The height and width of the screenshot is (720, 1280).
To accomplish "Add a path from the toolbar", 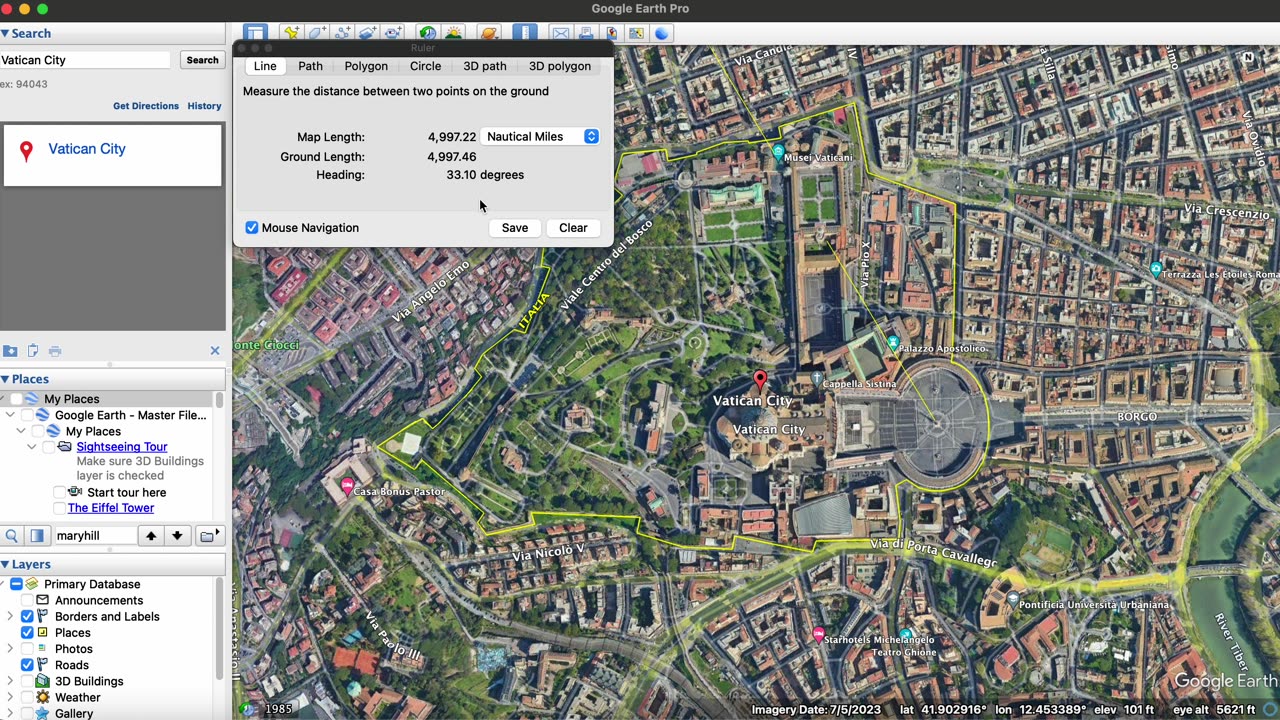I will click(x=343, y=33).
